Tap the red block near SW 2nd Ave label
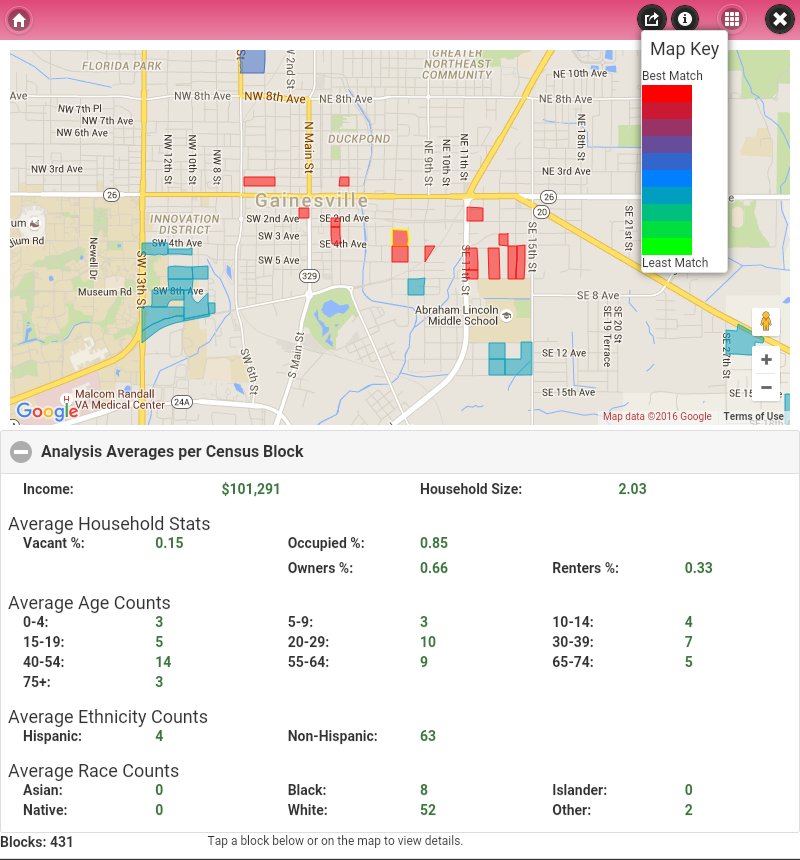 [304, 213]
